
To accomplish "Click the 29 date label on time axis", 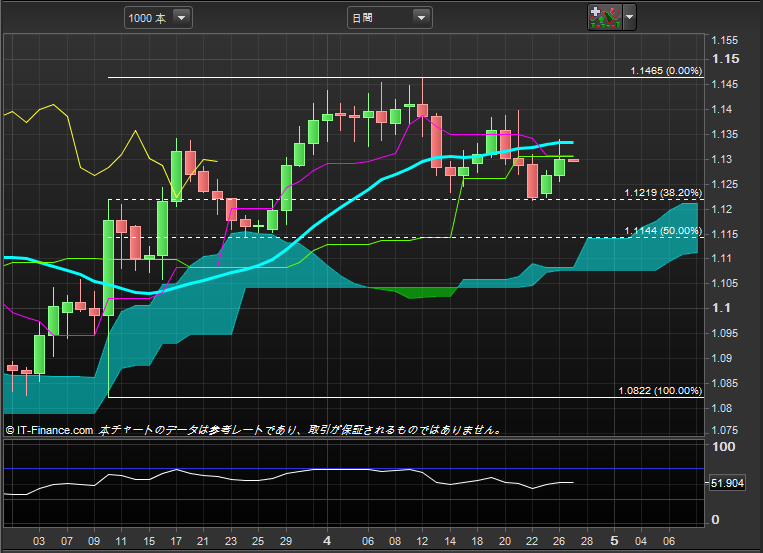I will [x=286, y=541].
